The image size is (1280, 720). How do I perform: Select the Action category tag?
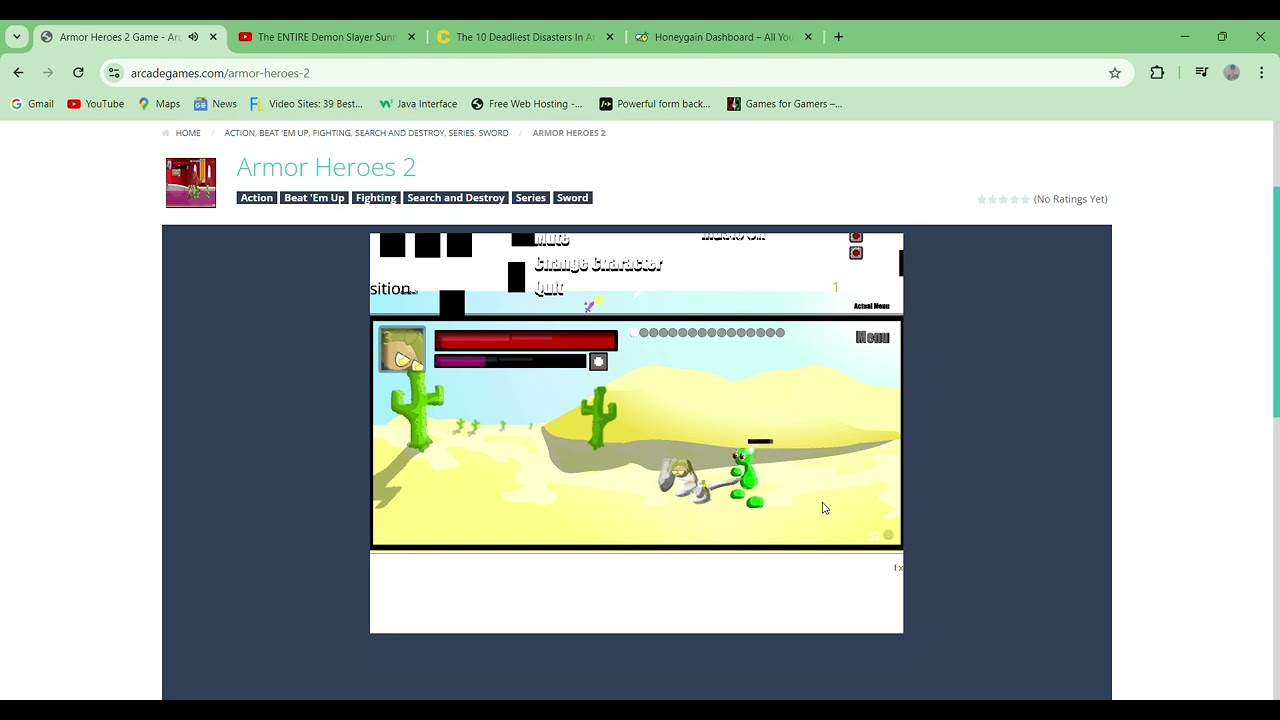pyautogui.click(x=256, y=198)
